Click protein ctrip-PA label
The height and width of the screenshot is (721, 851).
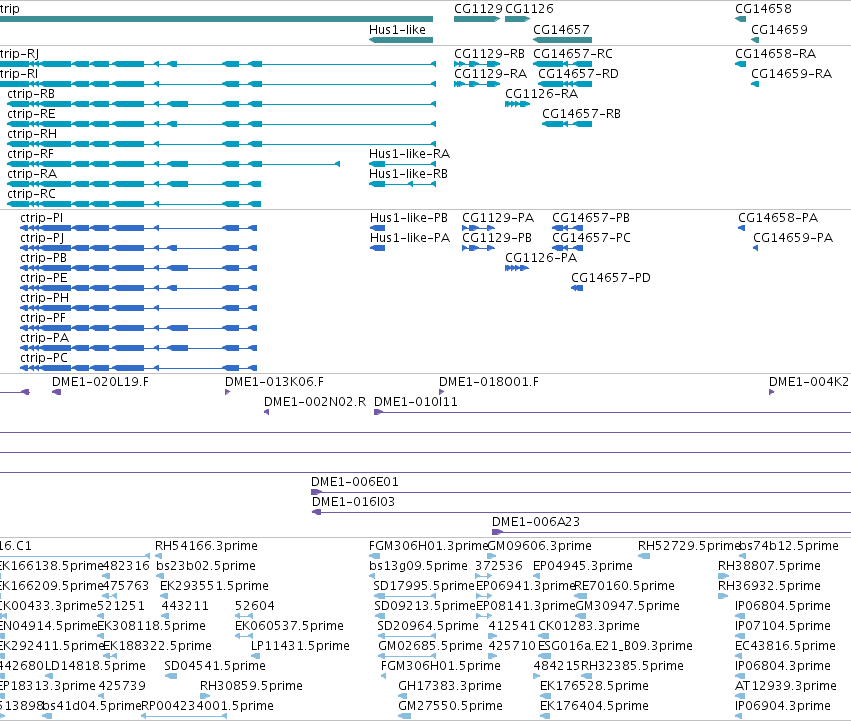click(x=45, y=339)
